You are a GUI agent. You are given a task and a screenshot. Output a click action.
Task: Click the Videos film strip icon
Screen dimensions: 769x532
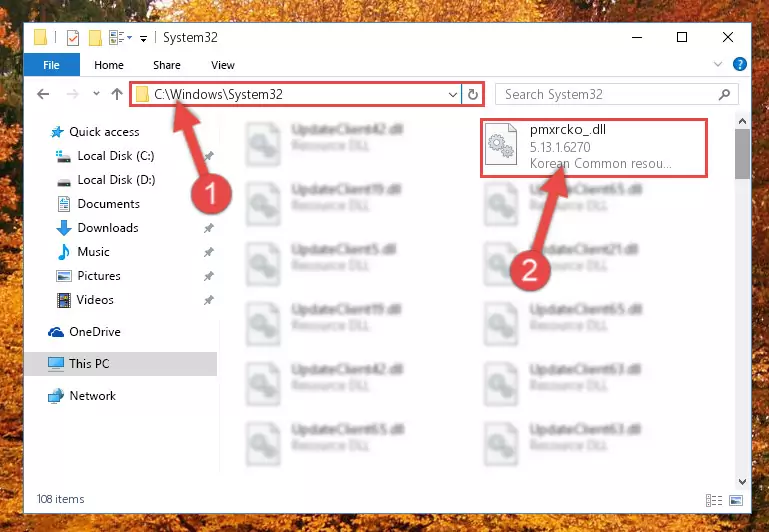pos(64,300)
